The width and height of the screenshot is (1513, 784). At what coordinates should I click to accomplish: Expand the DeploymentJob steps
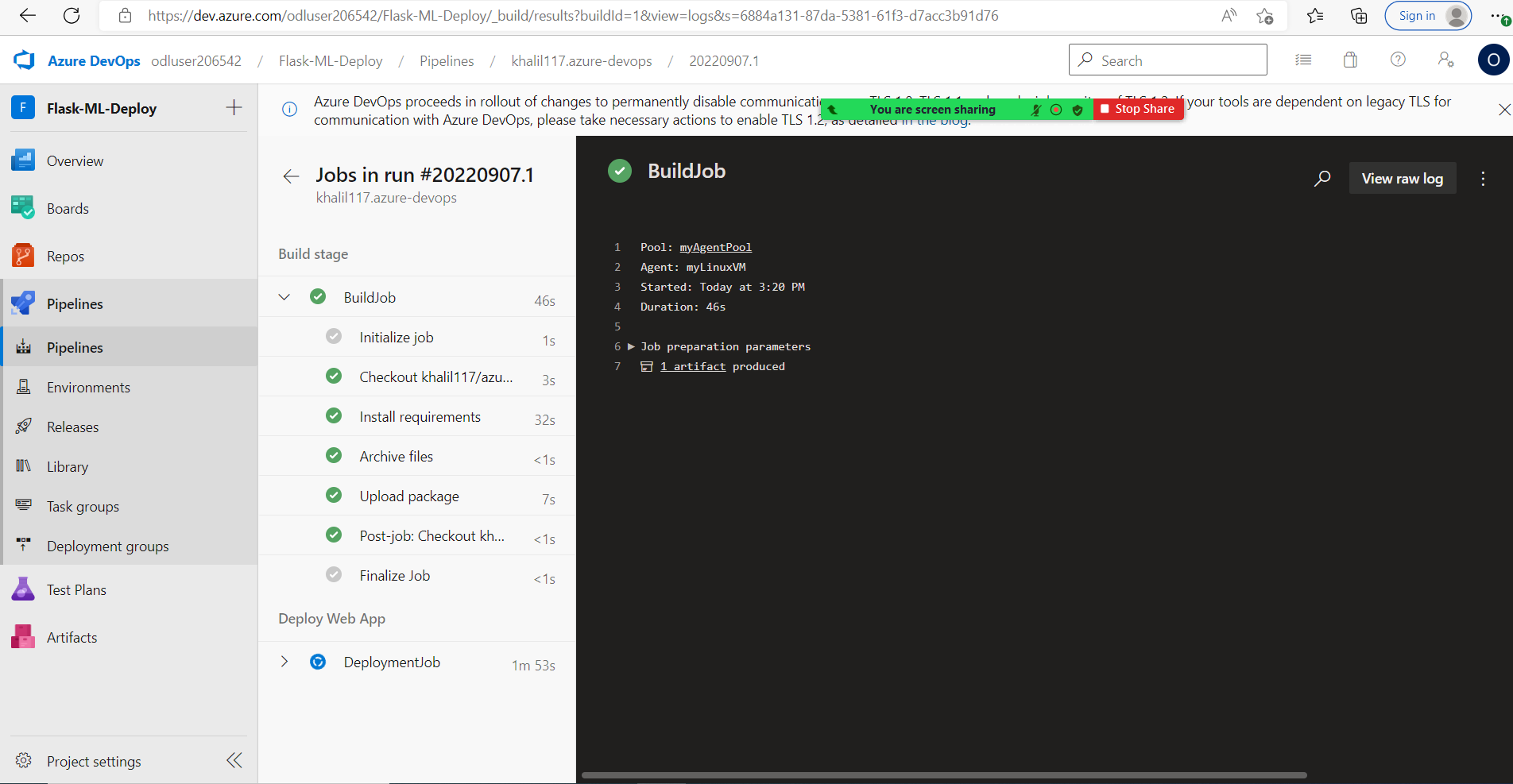pyautogui.click(x=284, y=661)
